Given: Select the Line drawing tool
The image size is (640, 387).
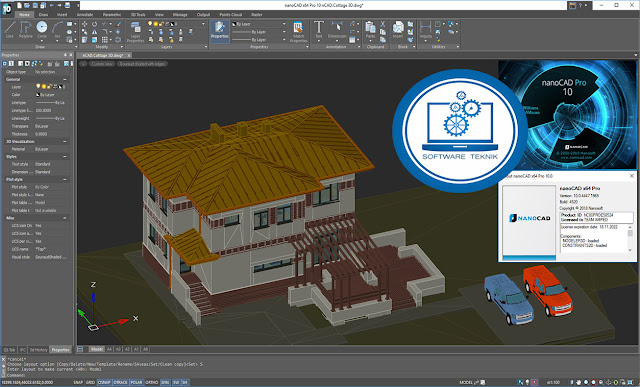Looking at the screenshot, I should click(10, 29).
